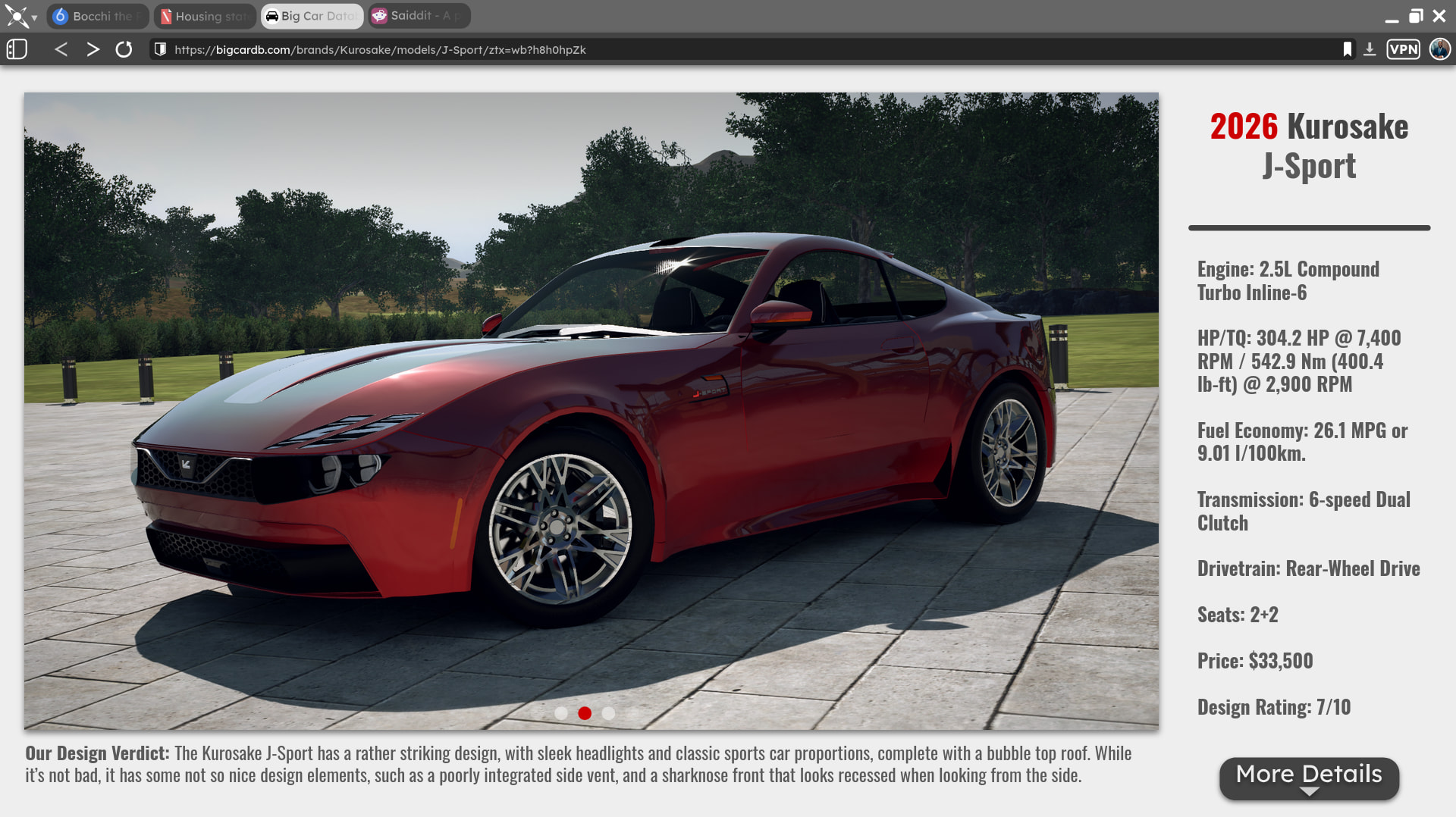This screenshot has width=1456, height=817.
Task: Click the "Our Design Verdict" paragraph
Action: coord(579,764)
